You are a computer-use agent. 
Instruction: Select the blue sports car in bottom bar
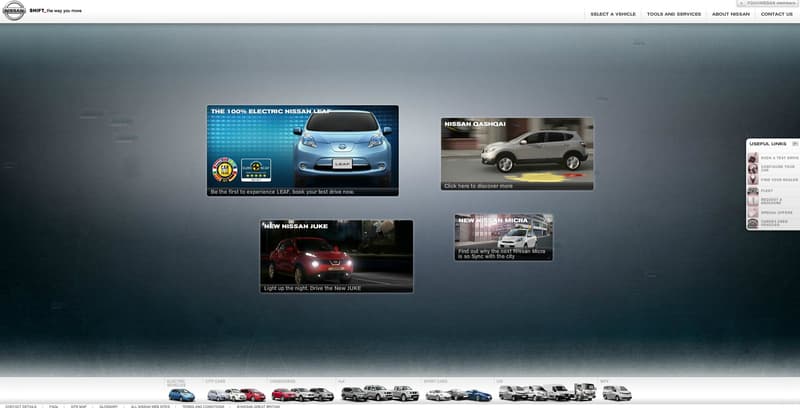[479, 395]
